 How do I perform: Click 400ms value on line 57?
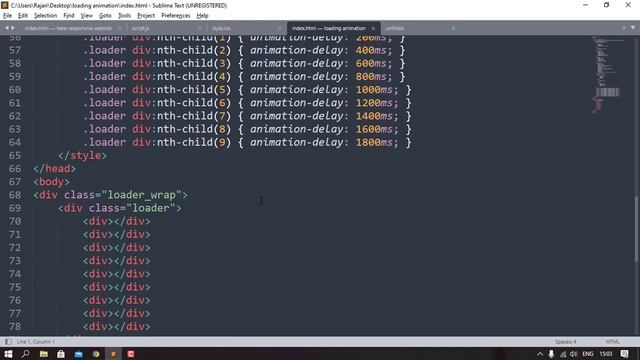pyautogui.click(x=371, y=50)
